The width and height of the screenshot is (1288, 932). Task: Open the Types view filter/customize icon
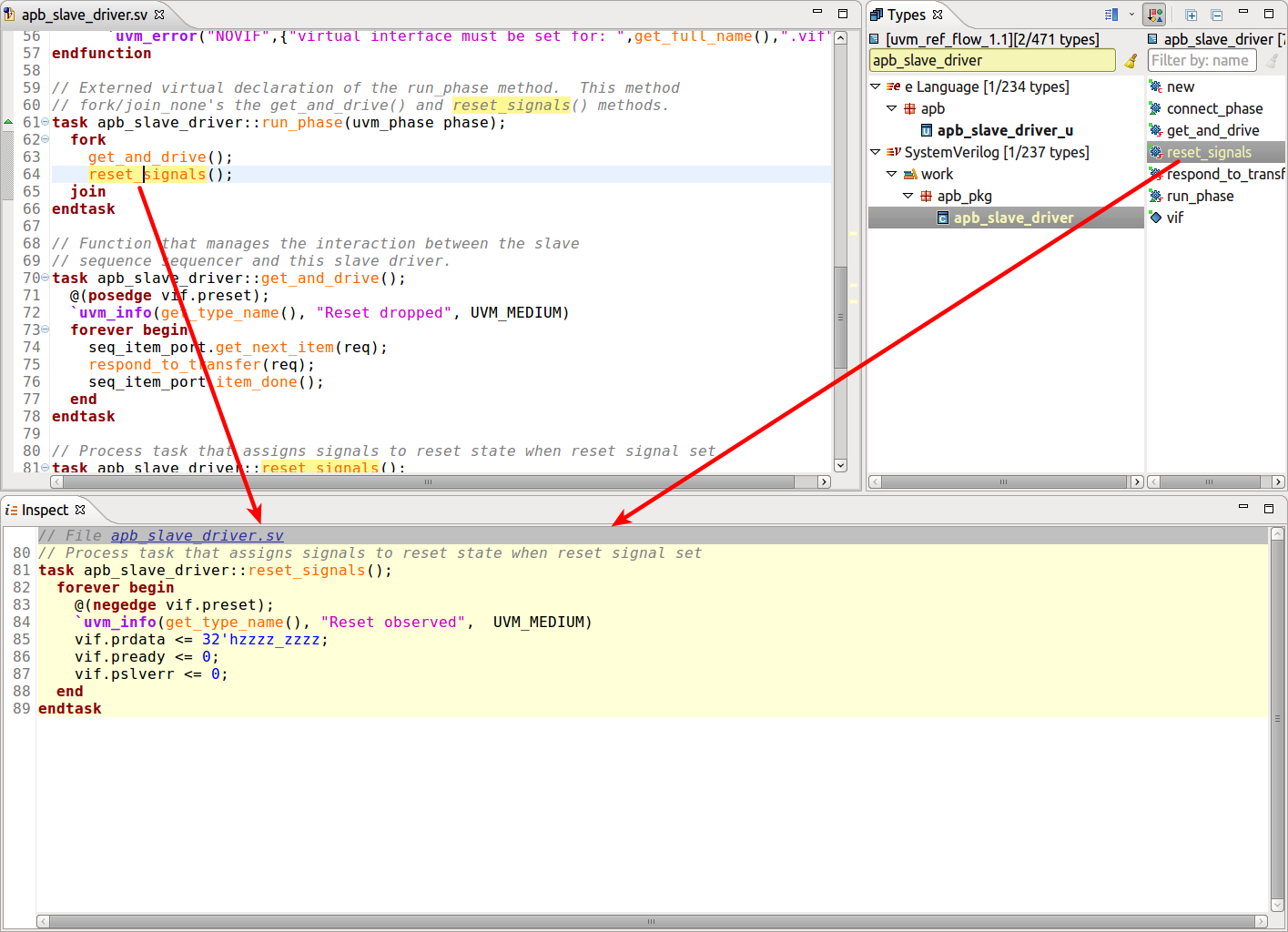pos(1111,14)
